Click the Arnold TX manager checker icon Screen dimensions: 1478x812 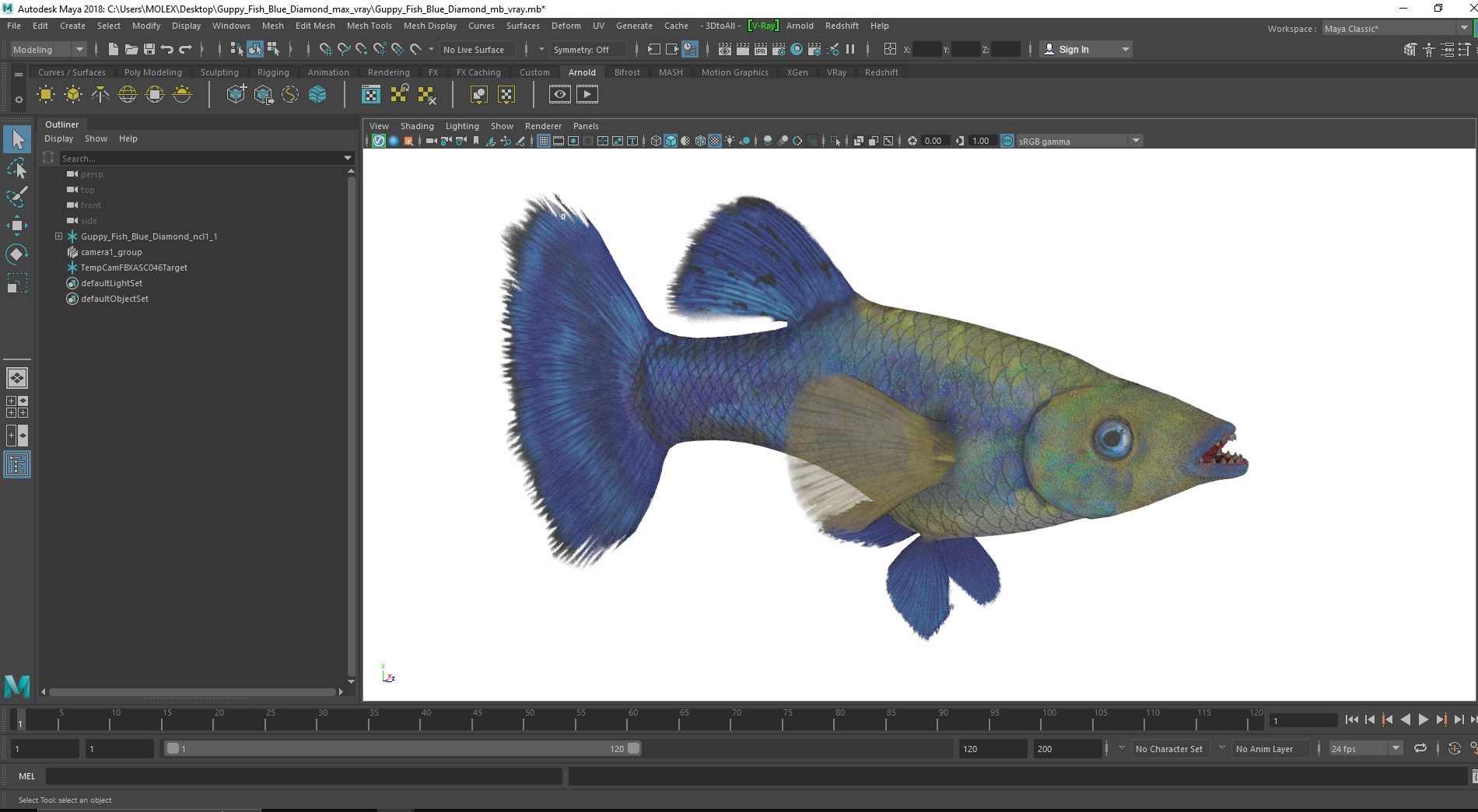371,95
